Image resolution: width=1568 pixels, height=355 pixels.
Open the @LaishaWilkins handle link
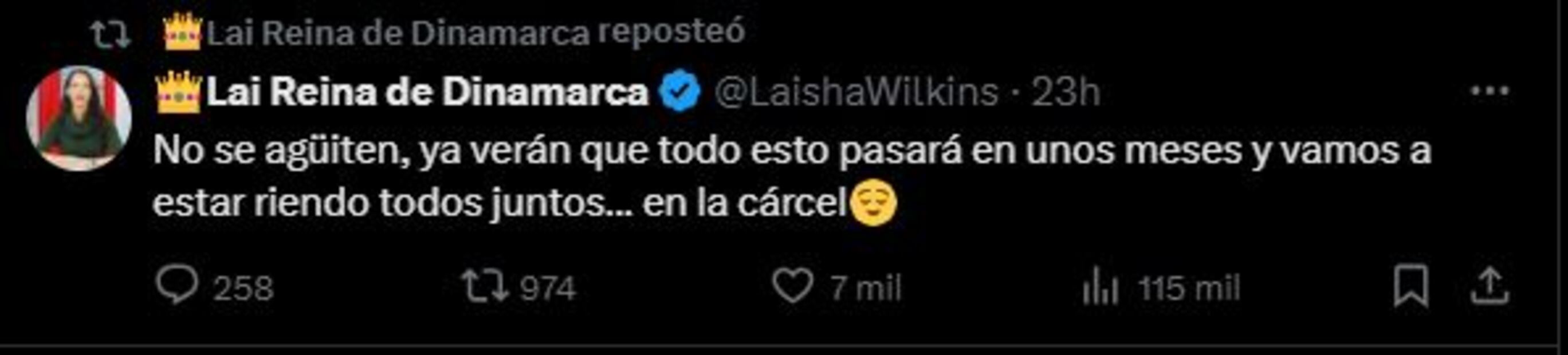[x=856, y=92]
